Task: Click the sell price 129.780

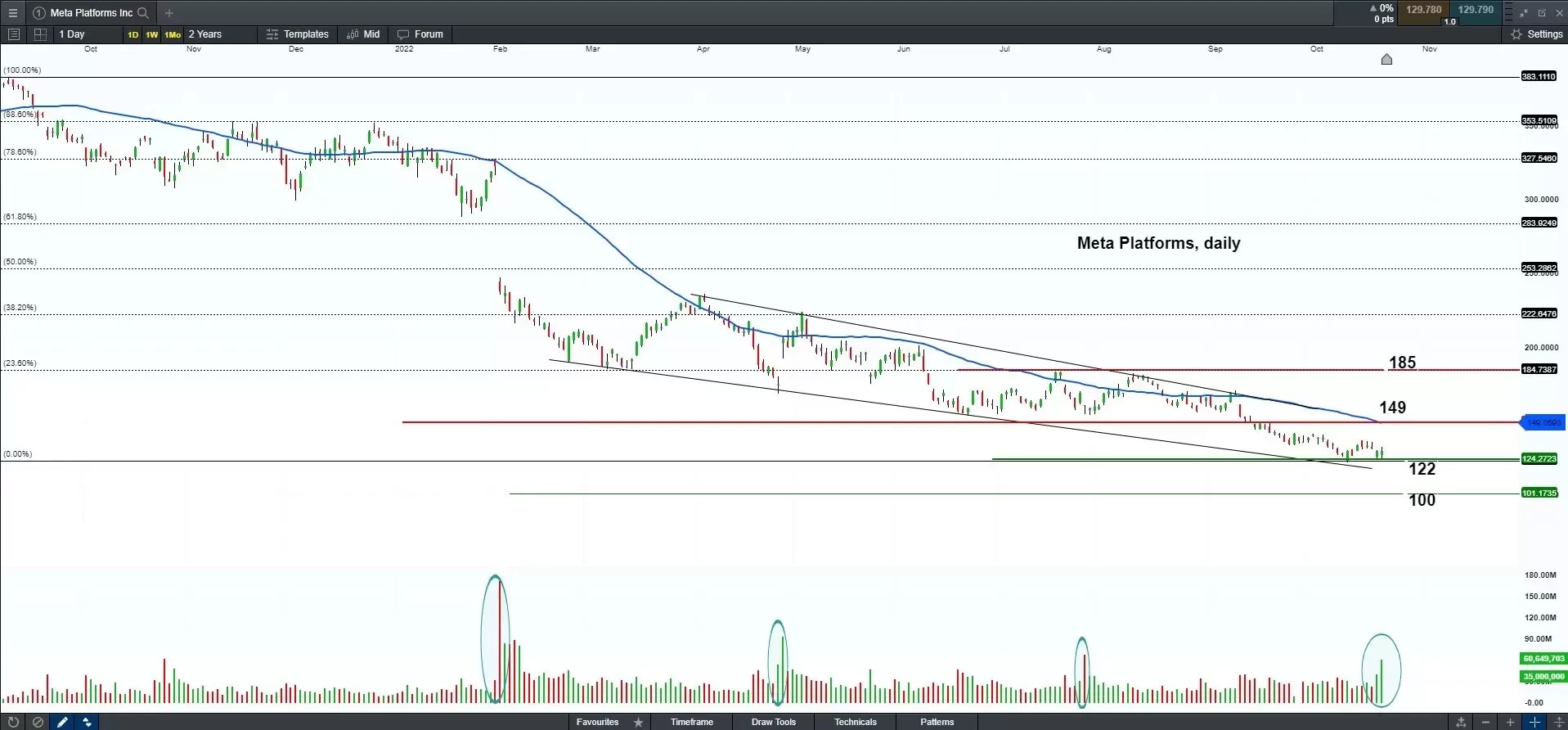Action: click(1423, 11)
